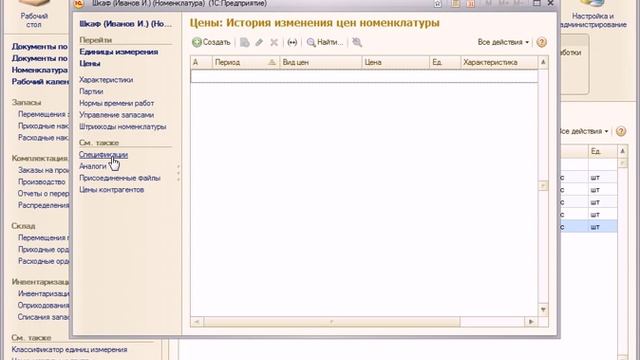The width and height of the screenshot is (640, 360).
Task: Click the middle marker on vertical scrollbar
Action: pos(543,186)
